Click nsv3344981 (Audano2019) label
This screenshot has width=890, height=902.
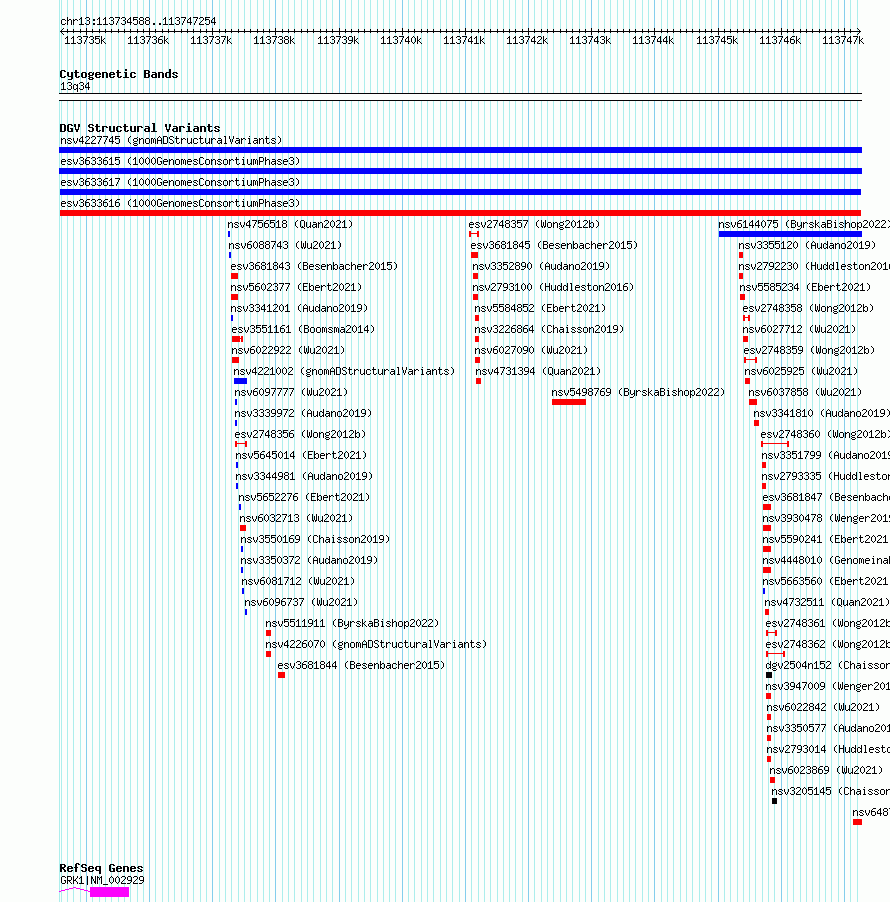pos(304,476)
